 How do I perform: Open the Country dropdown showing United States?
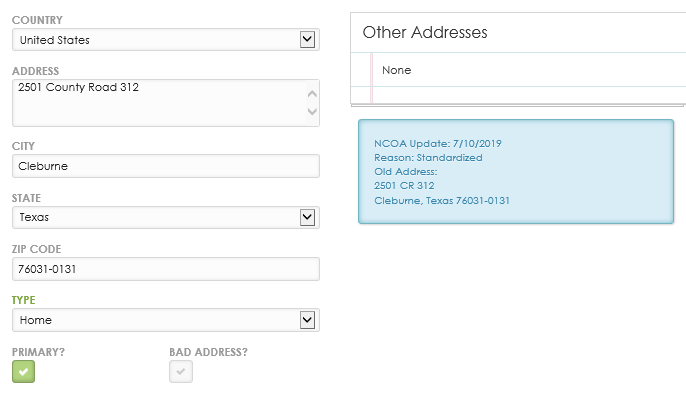point(165,40)
